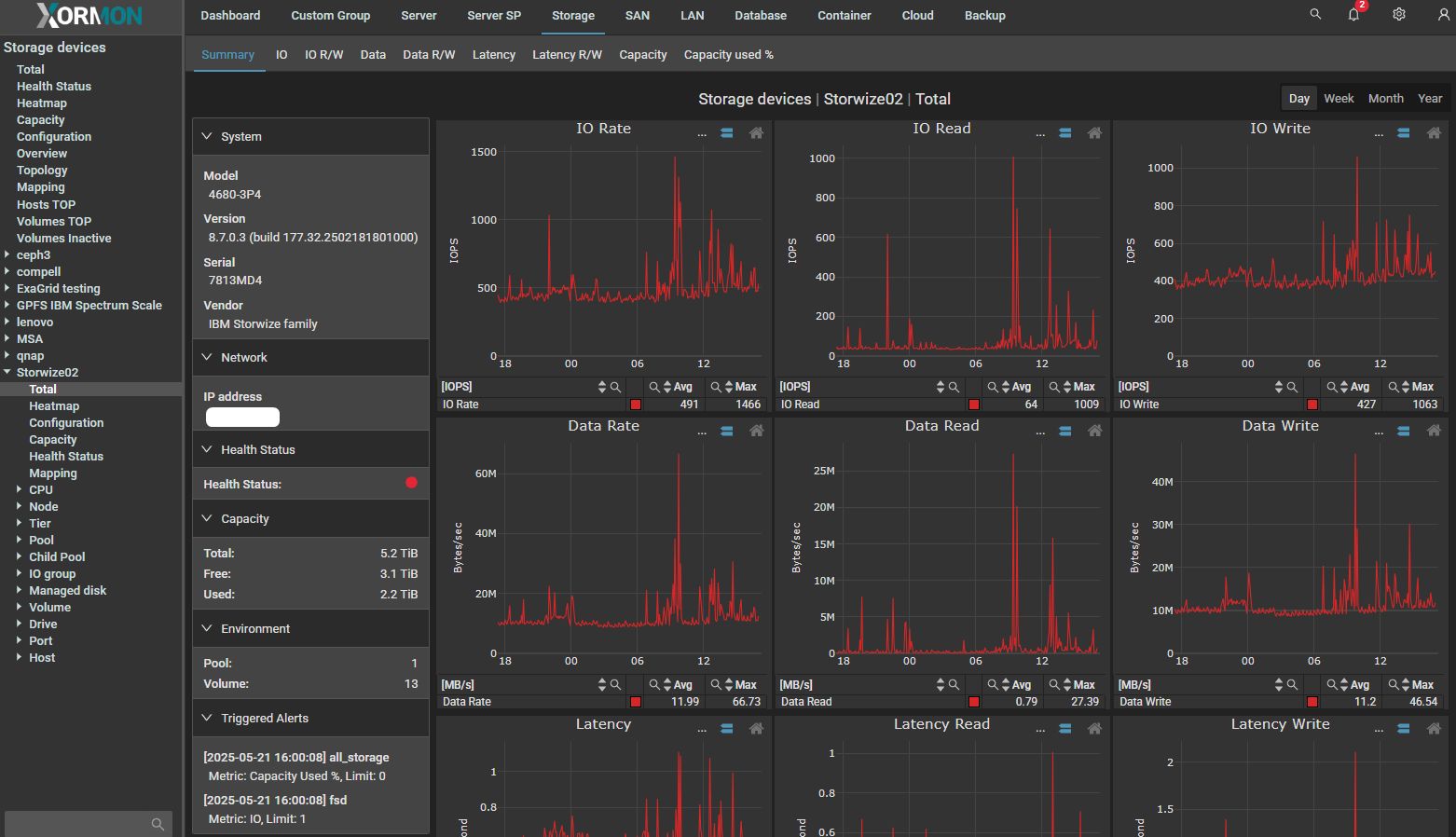Select the Day time range
This screenshot has height=837, width=1456.
coord(1299,99)
